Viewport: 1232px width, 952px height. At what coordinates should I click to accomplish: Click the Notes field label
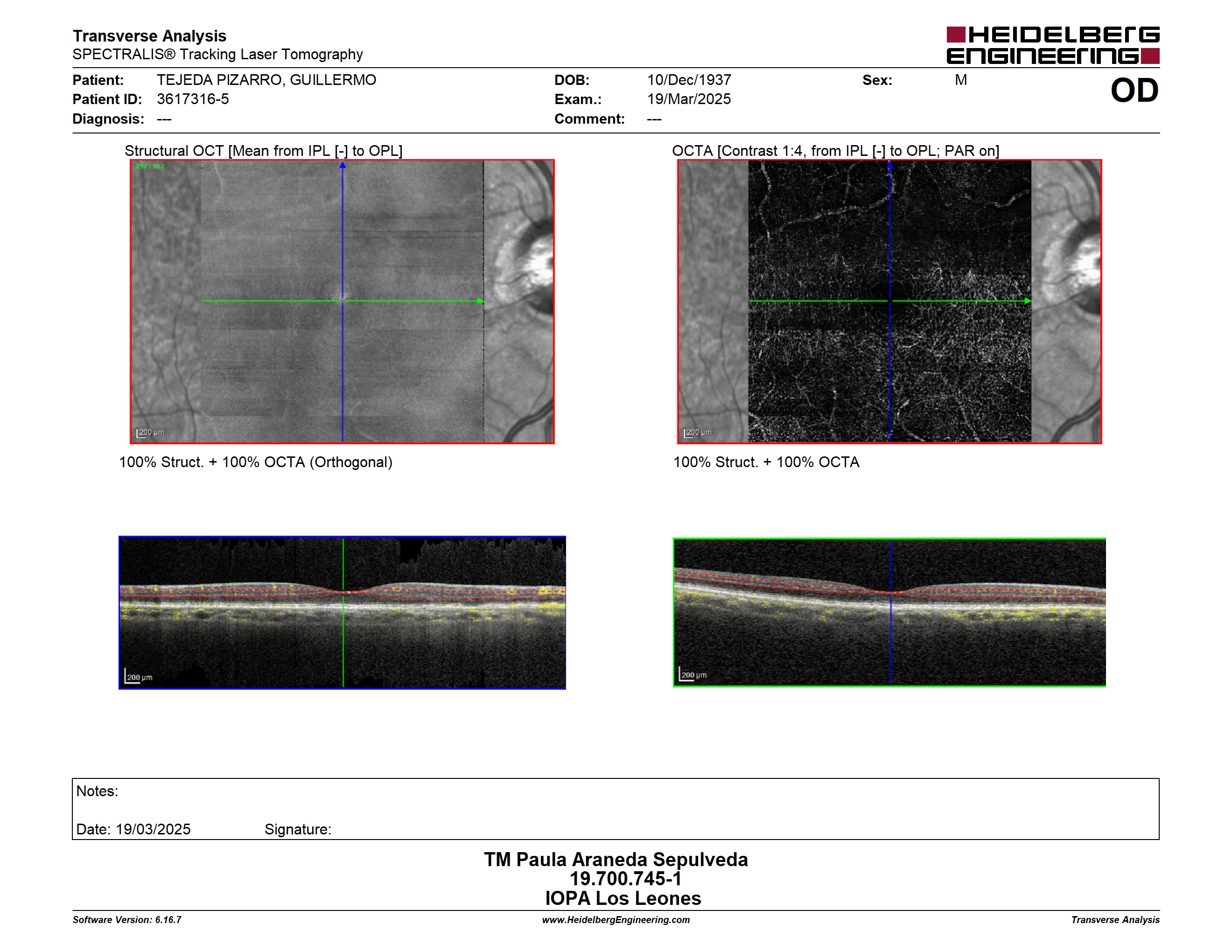tap(97, 791)
